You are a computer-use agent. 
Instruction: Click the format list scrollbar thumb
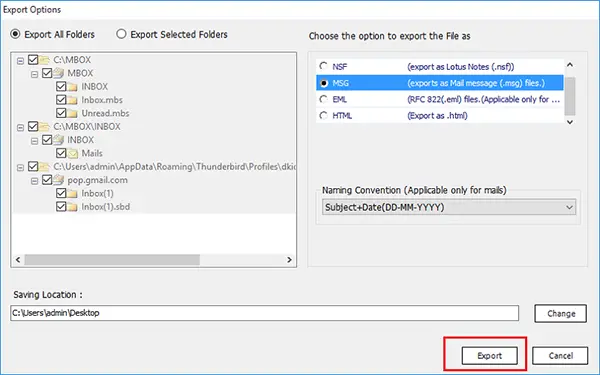(x=570, y=96)
